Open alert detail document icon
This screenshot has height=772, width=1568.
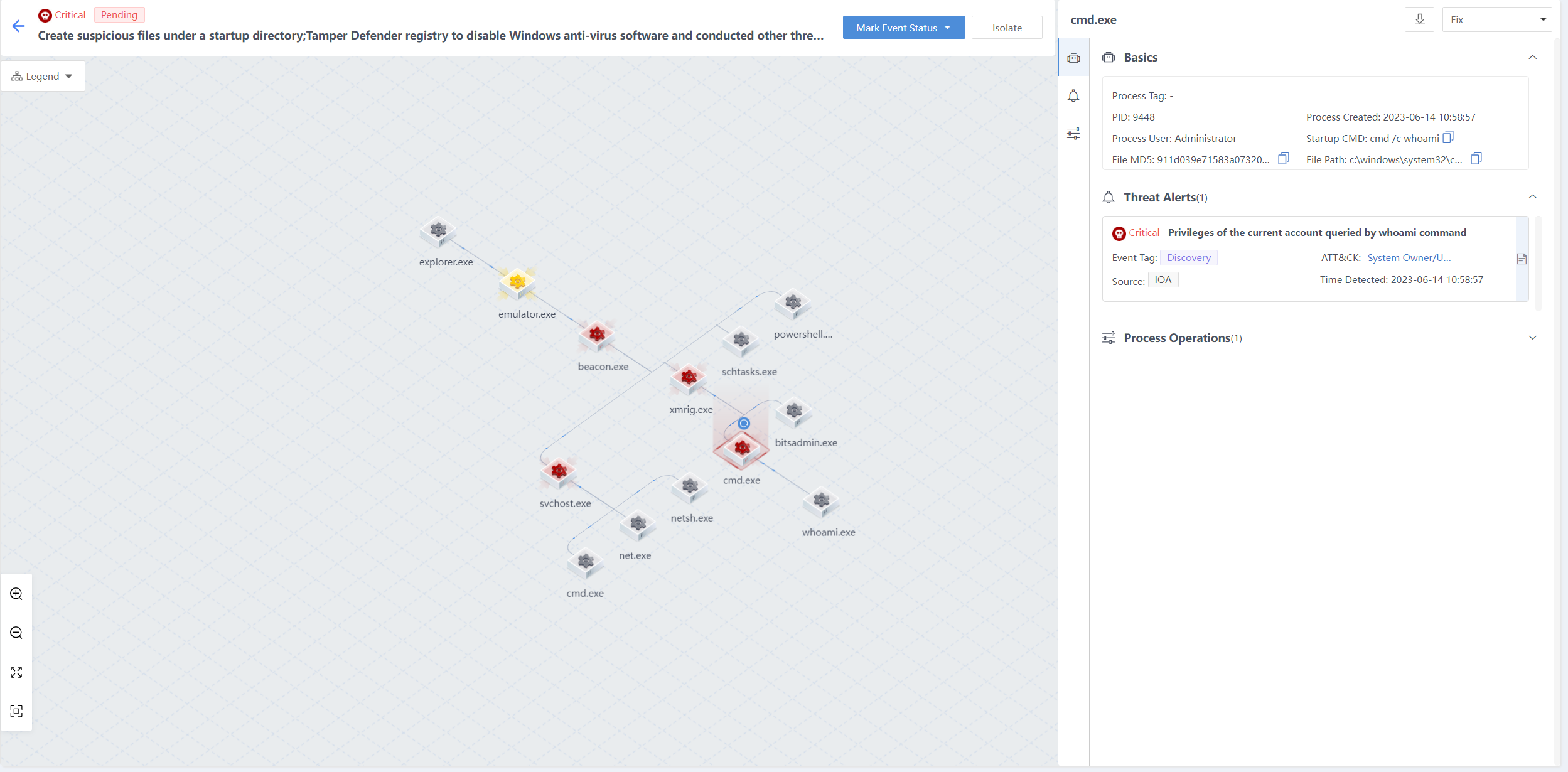[1522, 259]
